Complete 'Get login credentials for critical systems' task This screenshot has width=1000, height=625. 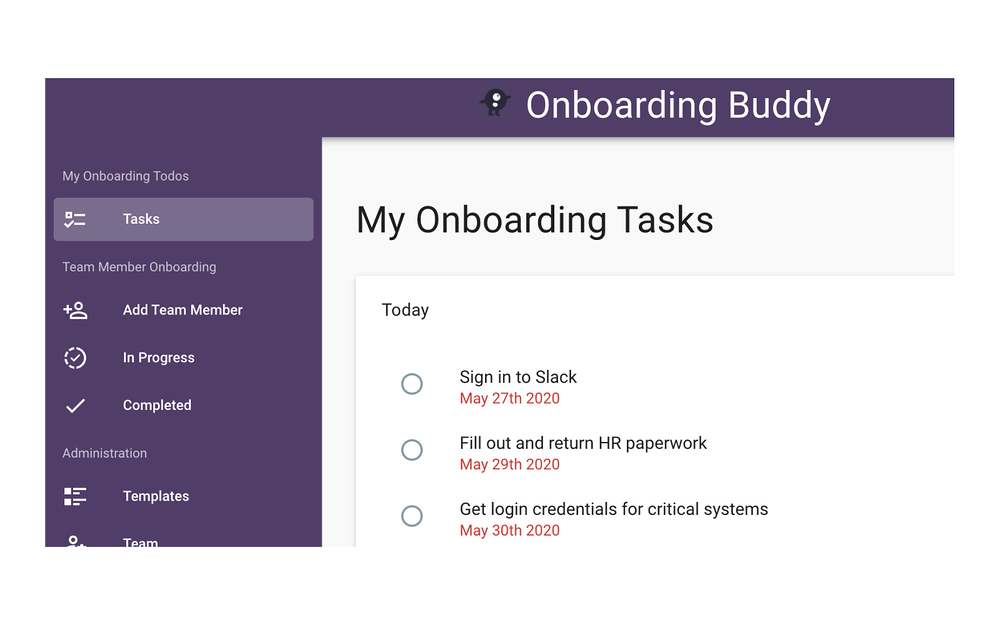tap(412, 516)
